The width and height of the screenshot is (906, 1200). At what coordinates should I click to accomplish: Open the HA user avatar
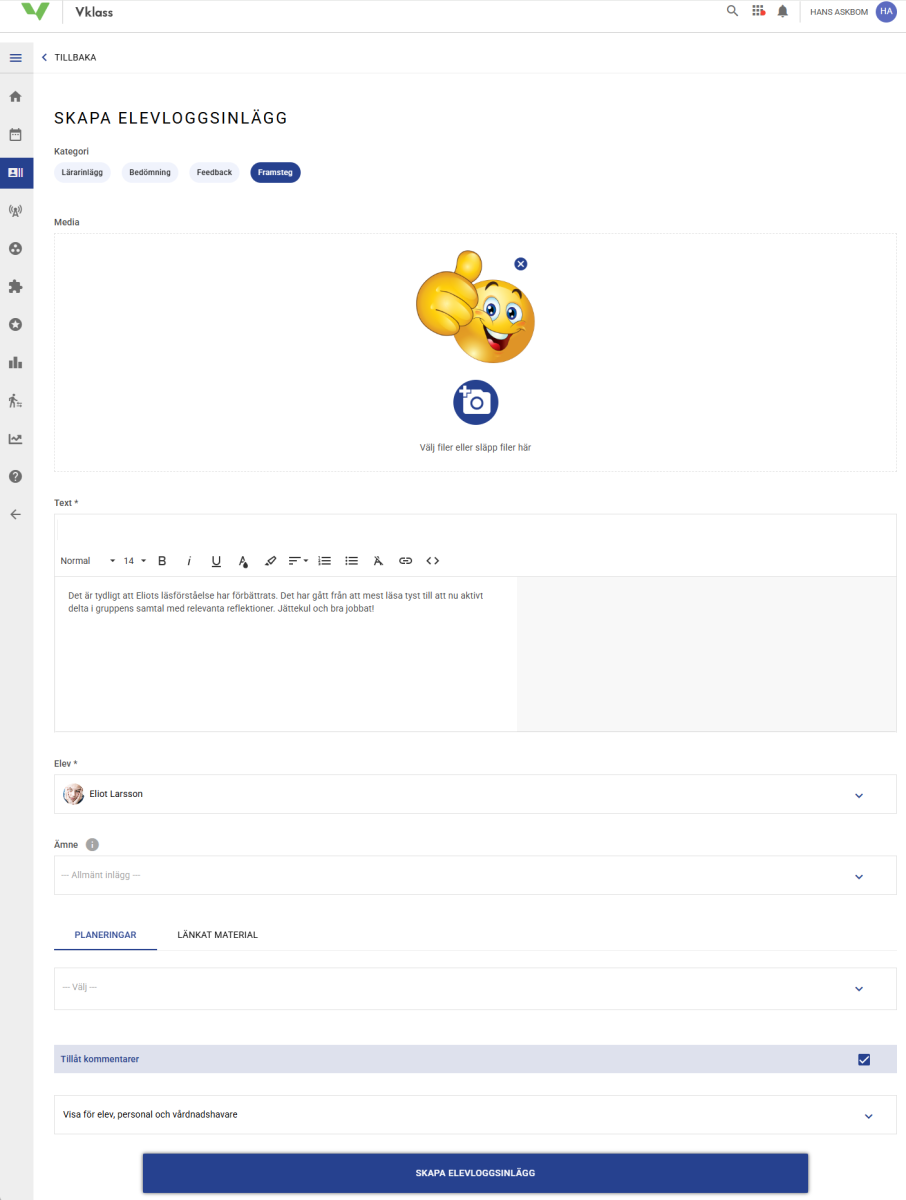tap(886, 11)
